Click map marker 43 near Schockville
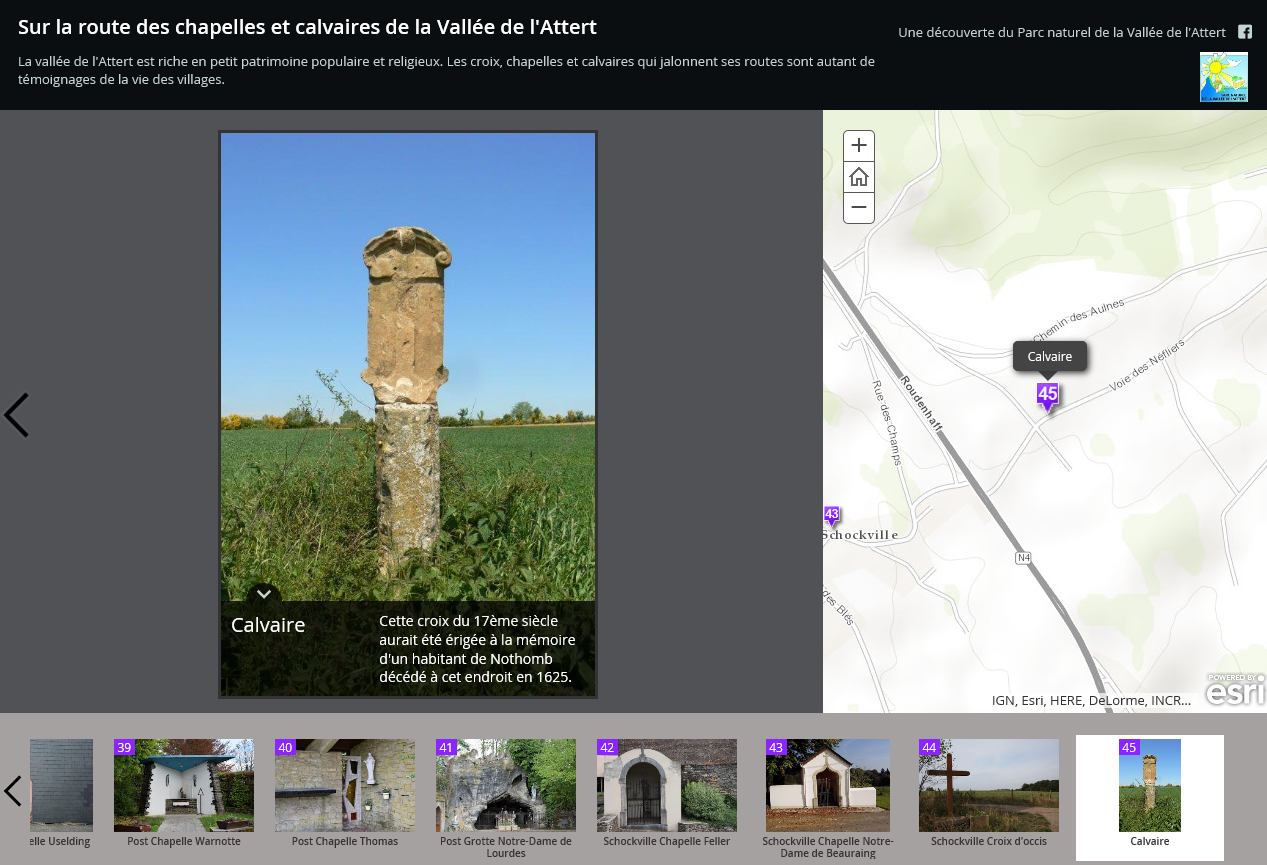 point(832,516)
